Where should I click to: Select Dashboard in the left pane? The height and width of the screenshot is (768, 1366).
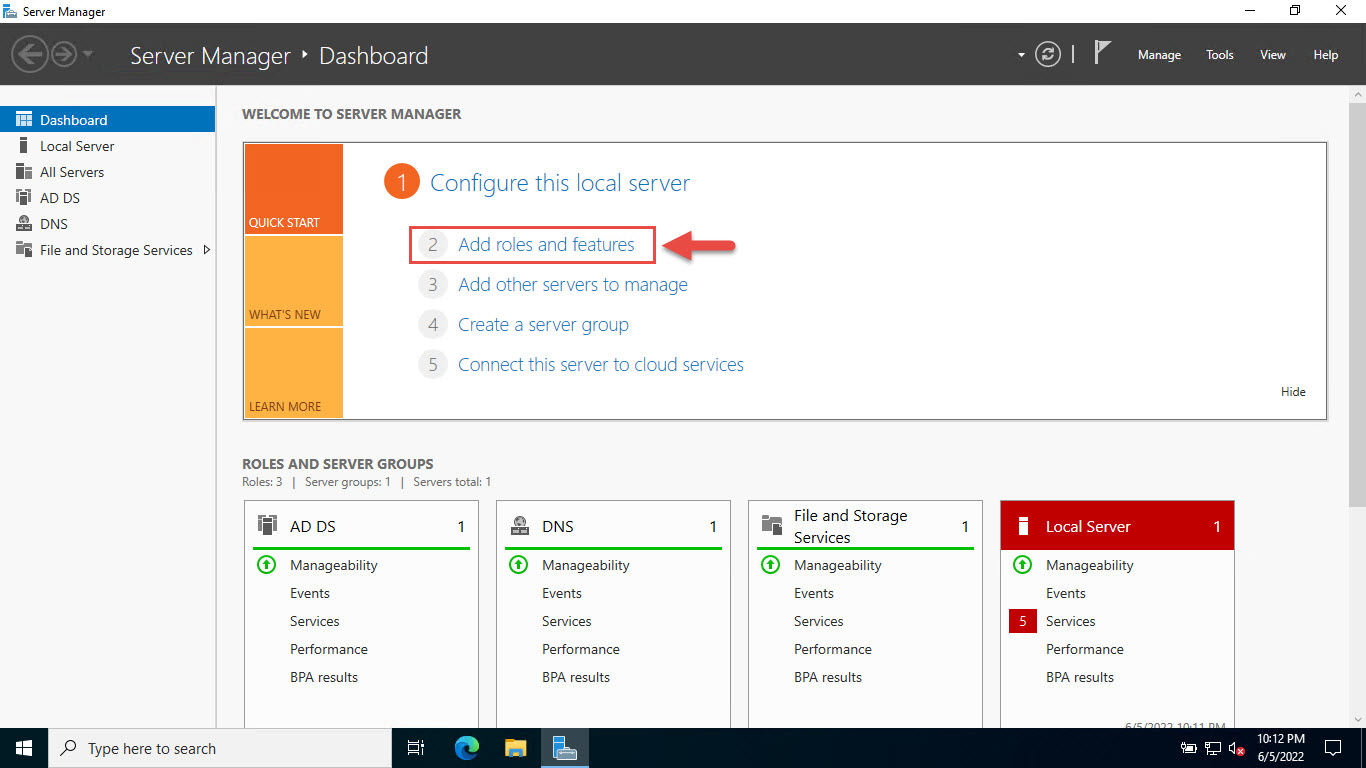tap(107, 120)
